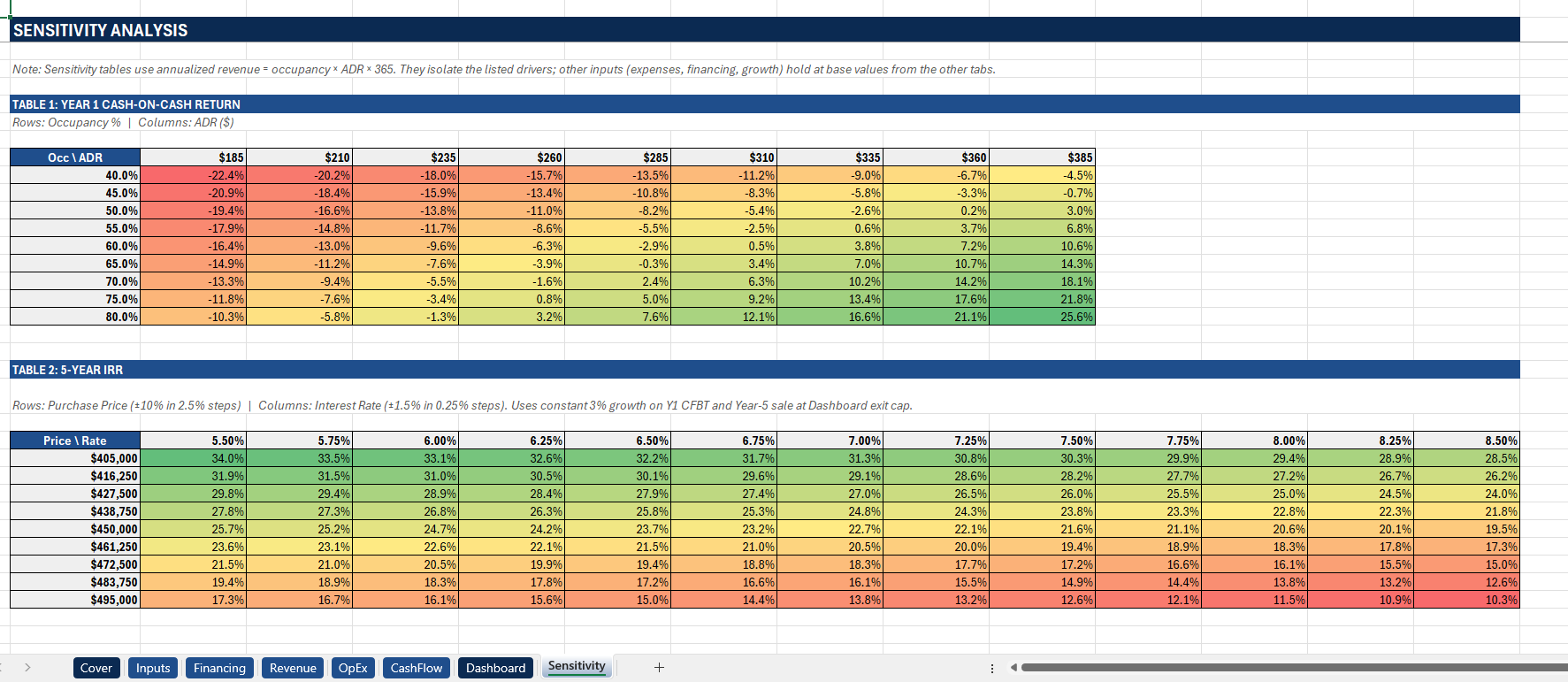Click the 25.6% cell in Table 1

(x=1042, y=317)
